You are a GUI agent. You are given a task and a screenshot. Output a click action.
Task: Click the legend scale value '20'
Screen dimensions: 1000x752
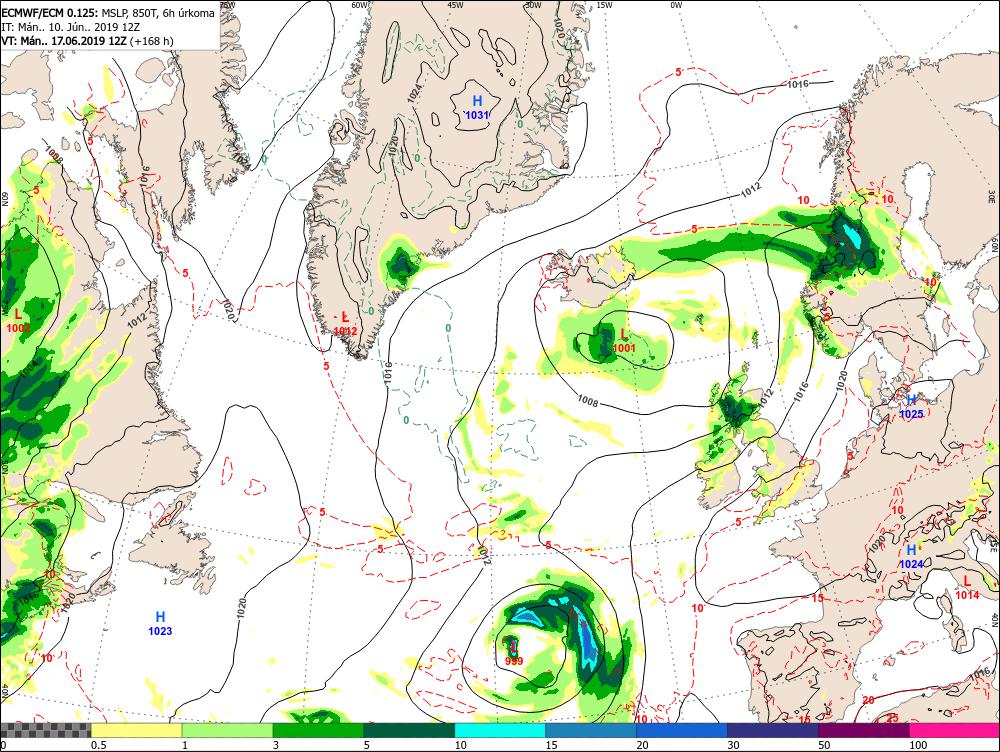pos(643,745)
